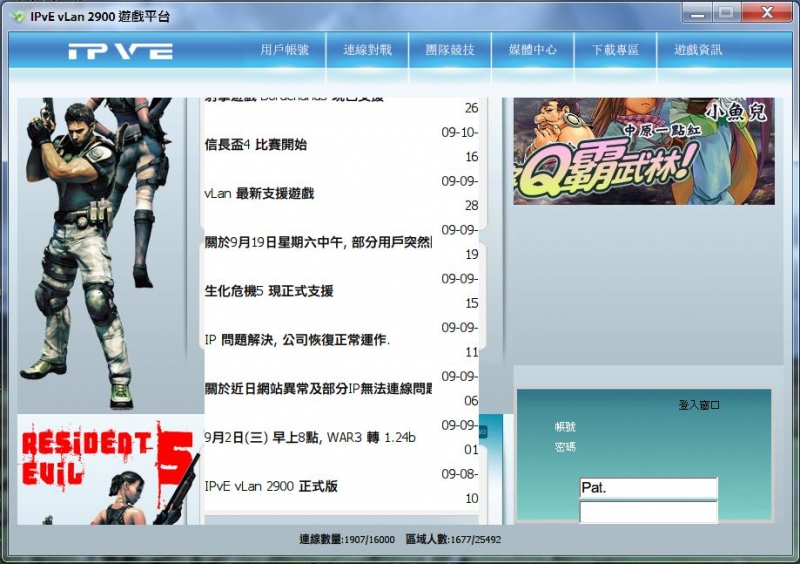Click the Q霸武林 game banner

click(644, 151)
